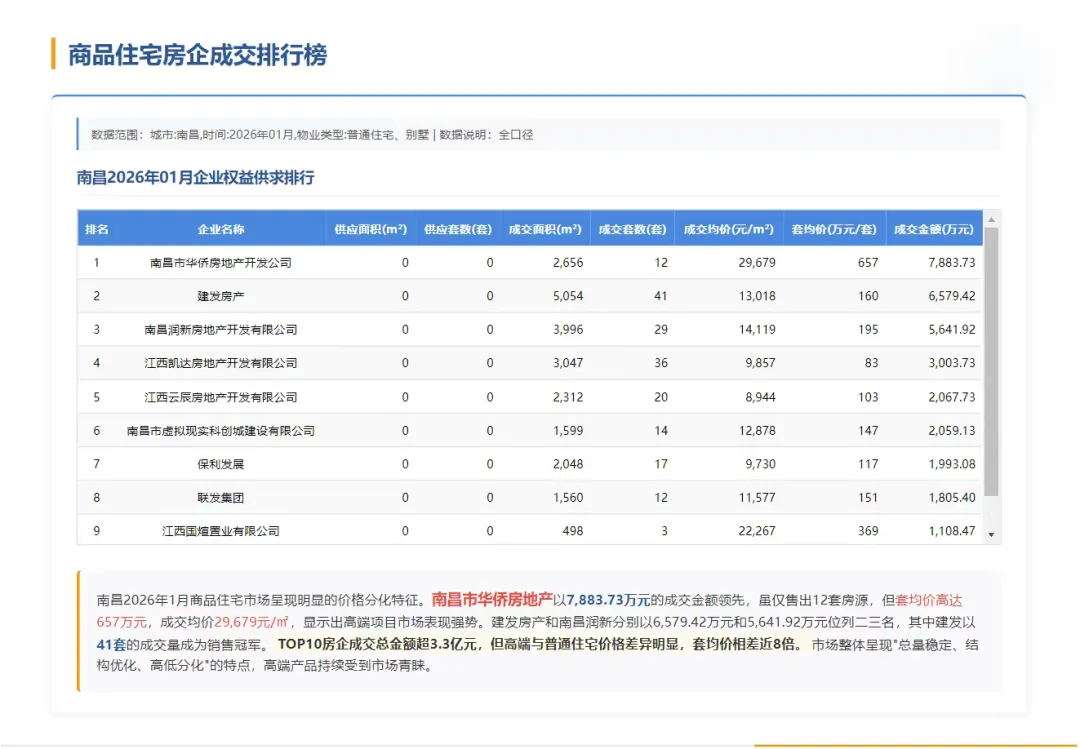Sort by 成交面积(m²) column header
Image resolution: width=1080 pixels, height=749 pixels.
tap(546, 229)
